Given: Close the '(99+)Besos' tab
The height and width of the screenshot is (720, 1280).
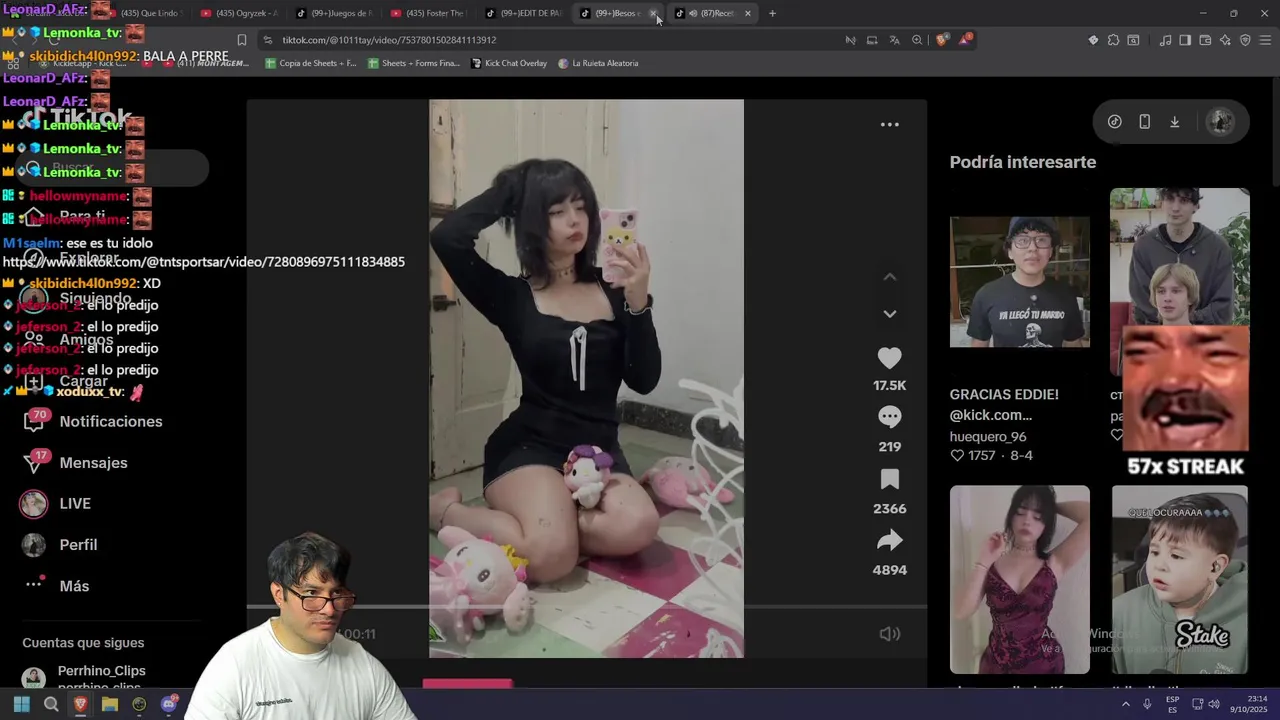Looking at the screenshot, I should point(653,13).
